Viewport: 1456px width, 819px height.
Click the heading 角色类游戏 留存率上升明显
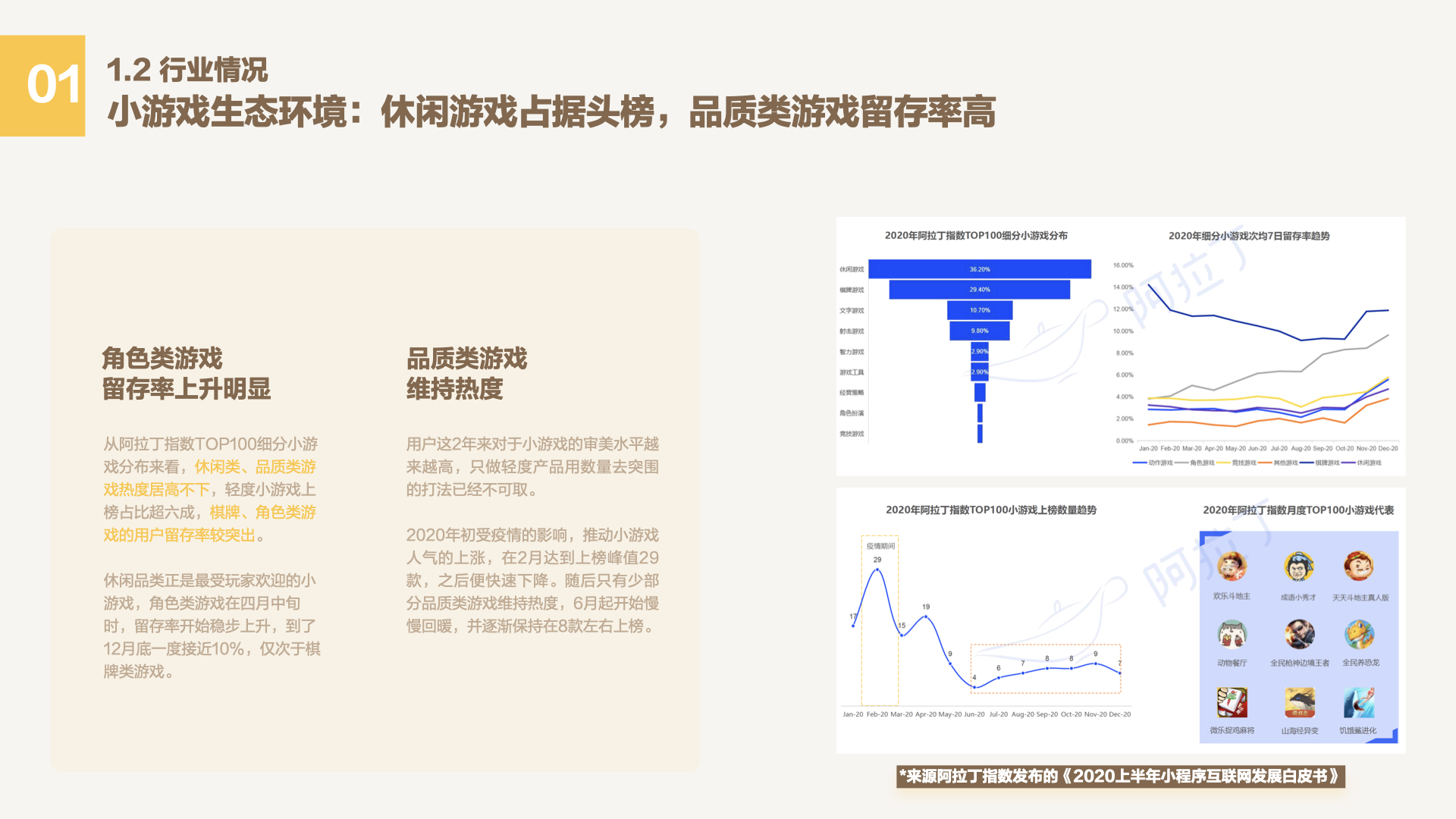click(187, 374)
